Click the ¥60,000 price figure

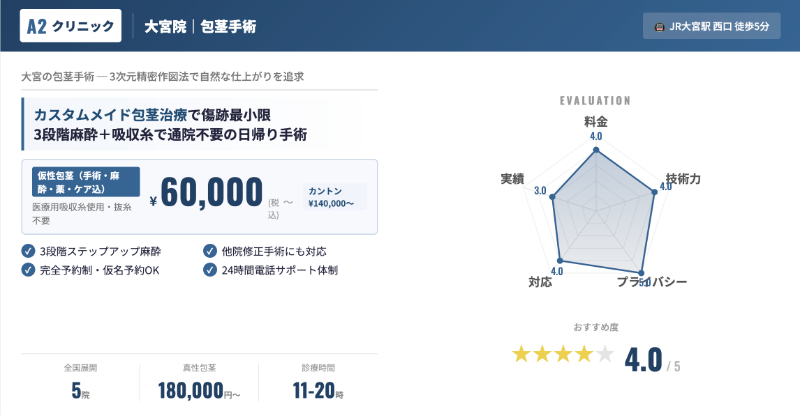coord(212,194)
